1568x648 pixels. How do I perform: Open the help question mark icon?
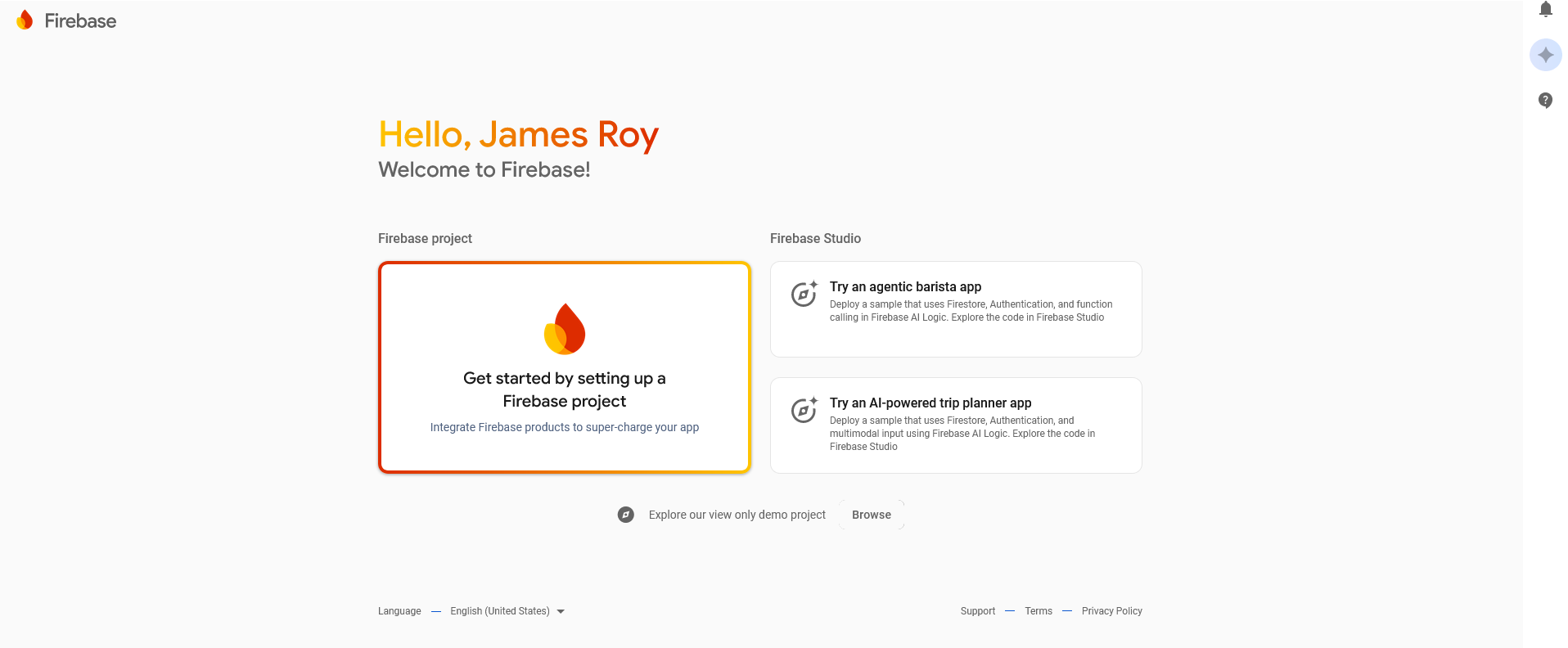1545,101
